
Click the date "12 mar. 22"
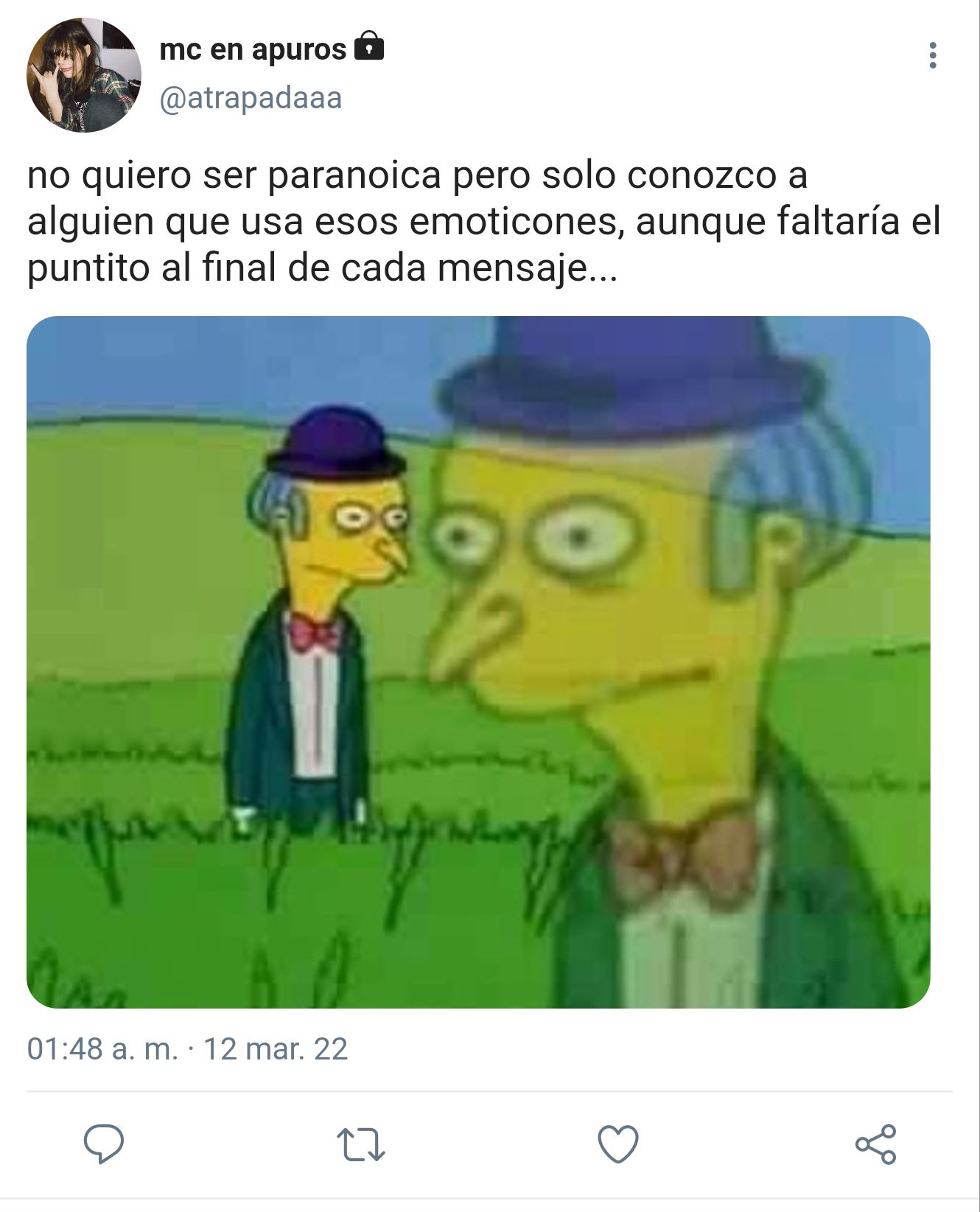tap(275, 1048)
